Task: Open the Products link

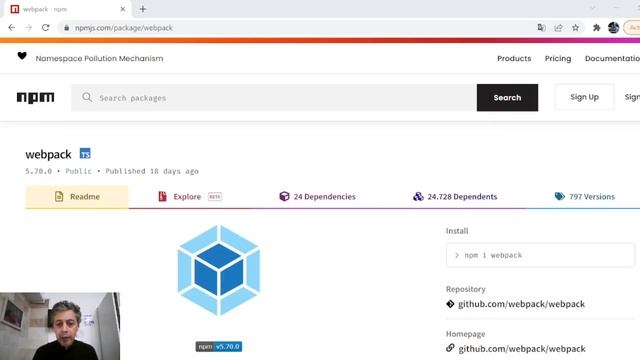Action: pyautogui.click(x=514, y=58)
